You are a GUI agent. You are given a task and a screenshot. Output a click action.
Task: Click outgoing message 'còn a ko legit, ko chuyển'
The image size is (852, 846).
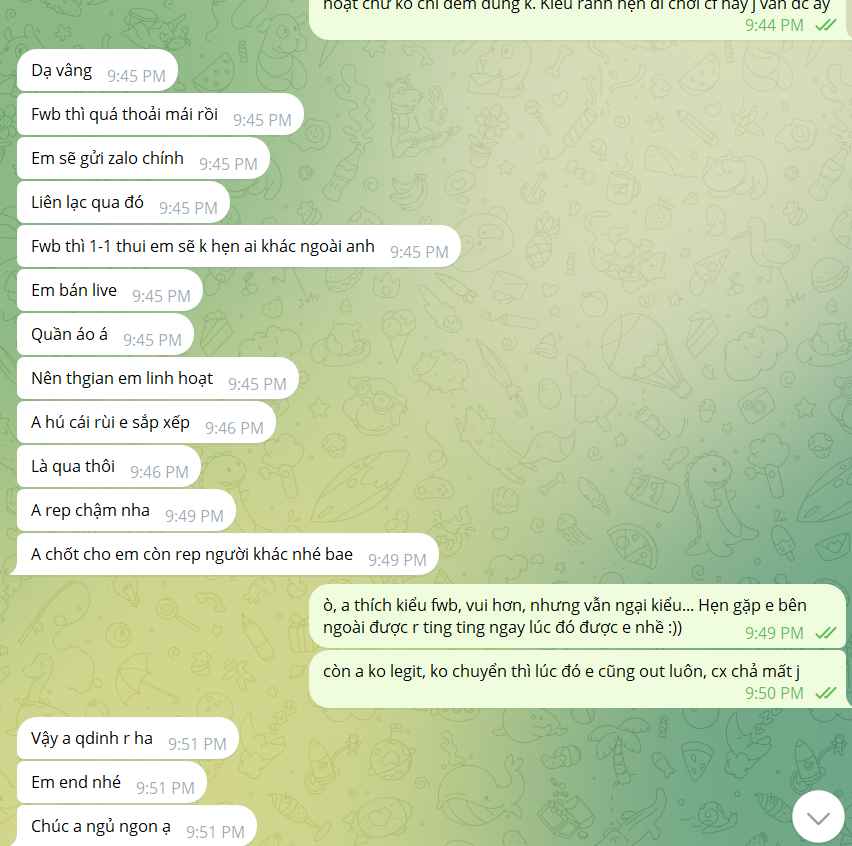coord(578,680)
